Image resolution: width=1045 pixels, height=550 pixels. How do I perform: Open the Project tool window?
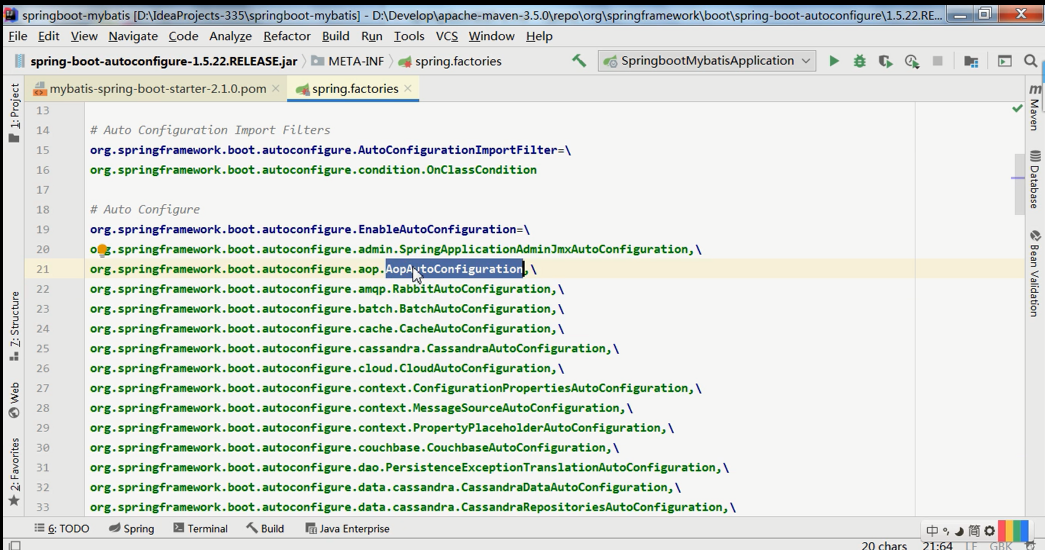(14, 113)
